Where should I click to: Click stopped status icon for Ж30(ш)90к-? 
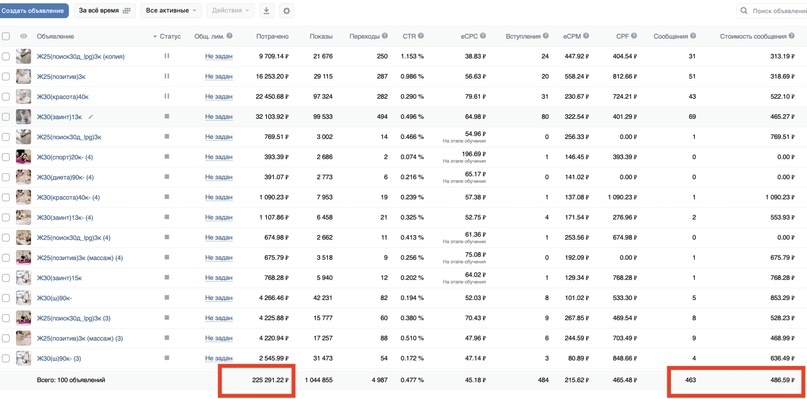166,297
